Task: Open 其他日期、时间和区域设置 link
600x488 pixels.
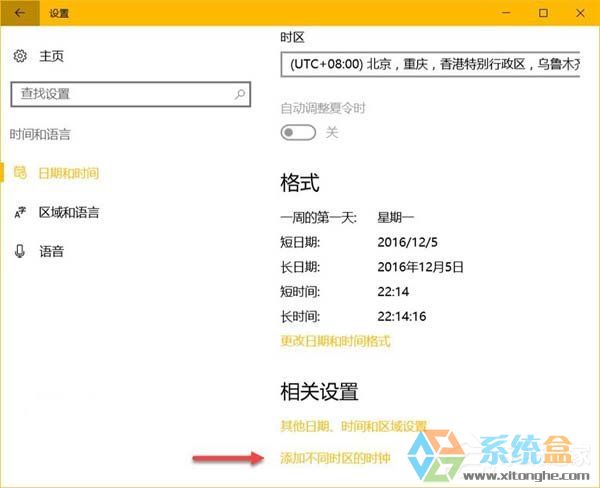Action: click(354, 426)
